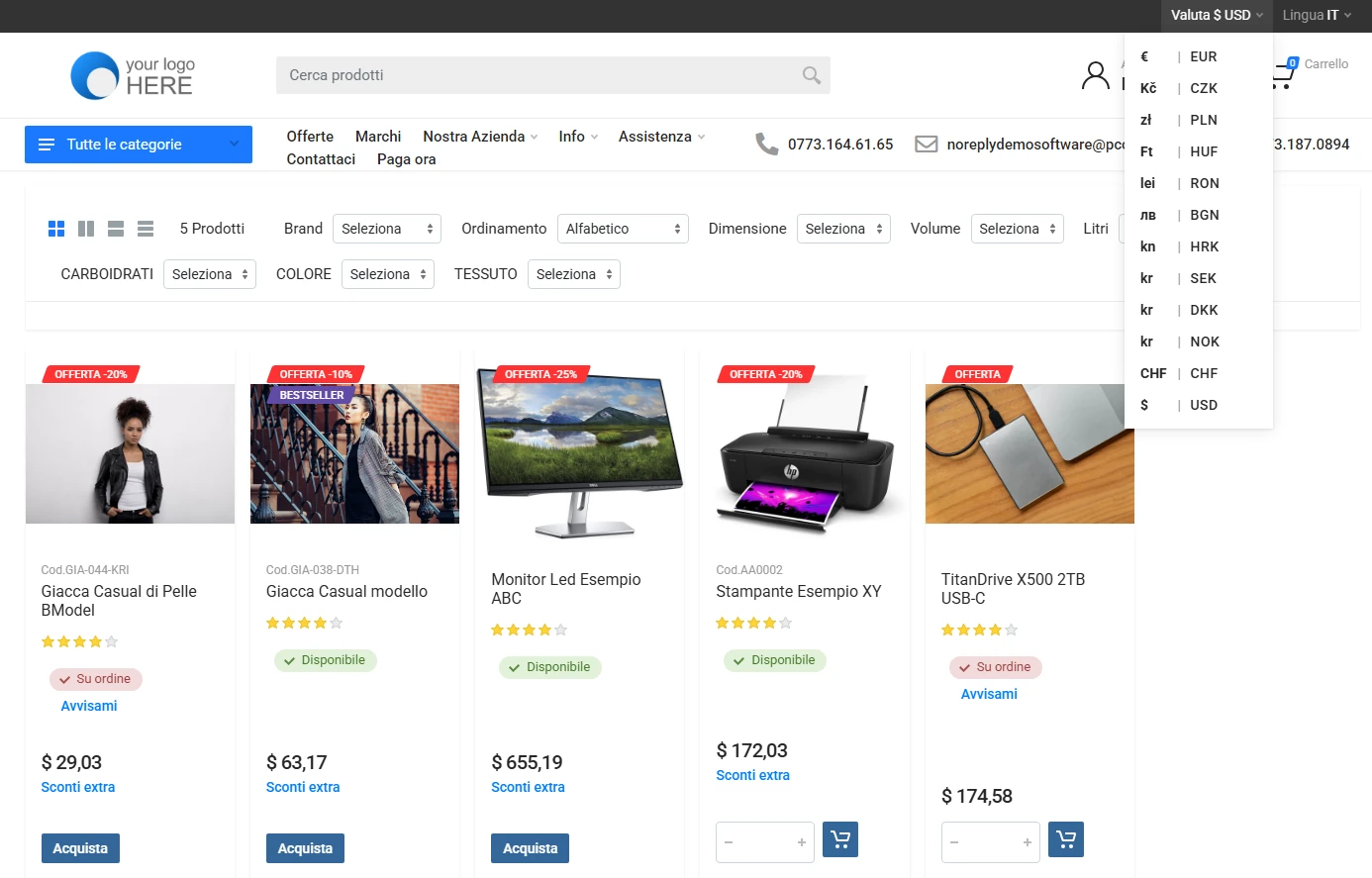Image resolution: width=1372 pixels, height=878 pixels.
Task: Open the Dimensione filter dropdown
Action: coord(843,229)
